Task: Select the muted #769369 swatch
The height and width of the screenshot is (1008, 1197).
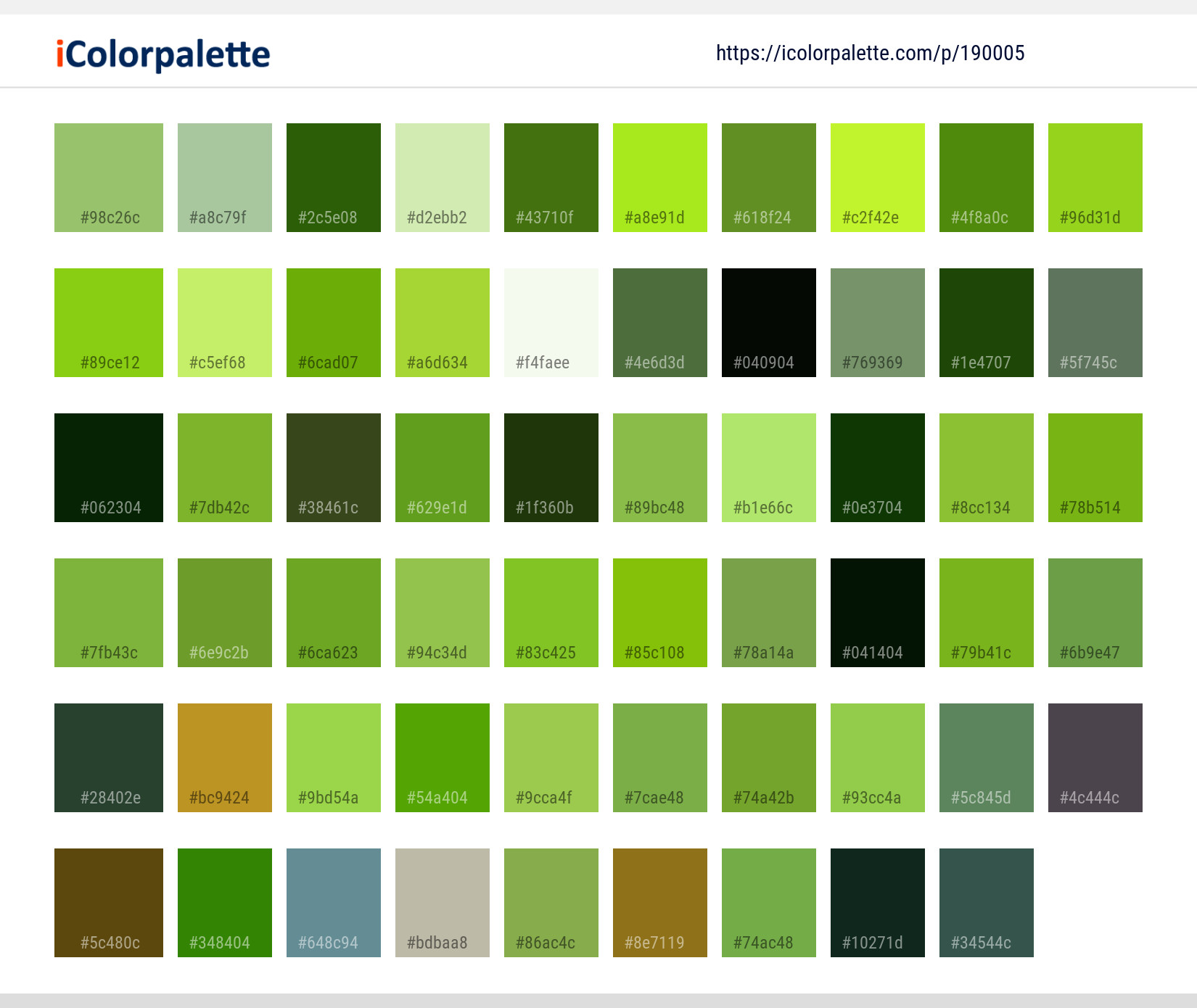Action: (878, 323)
